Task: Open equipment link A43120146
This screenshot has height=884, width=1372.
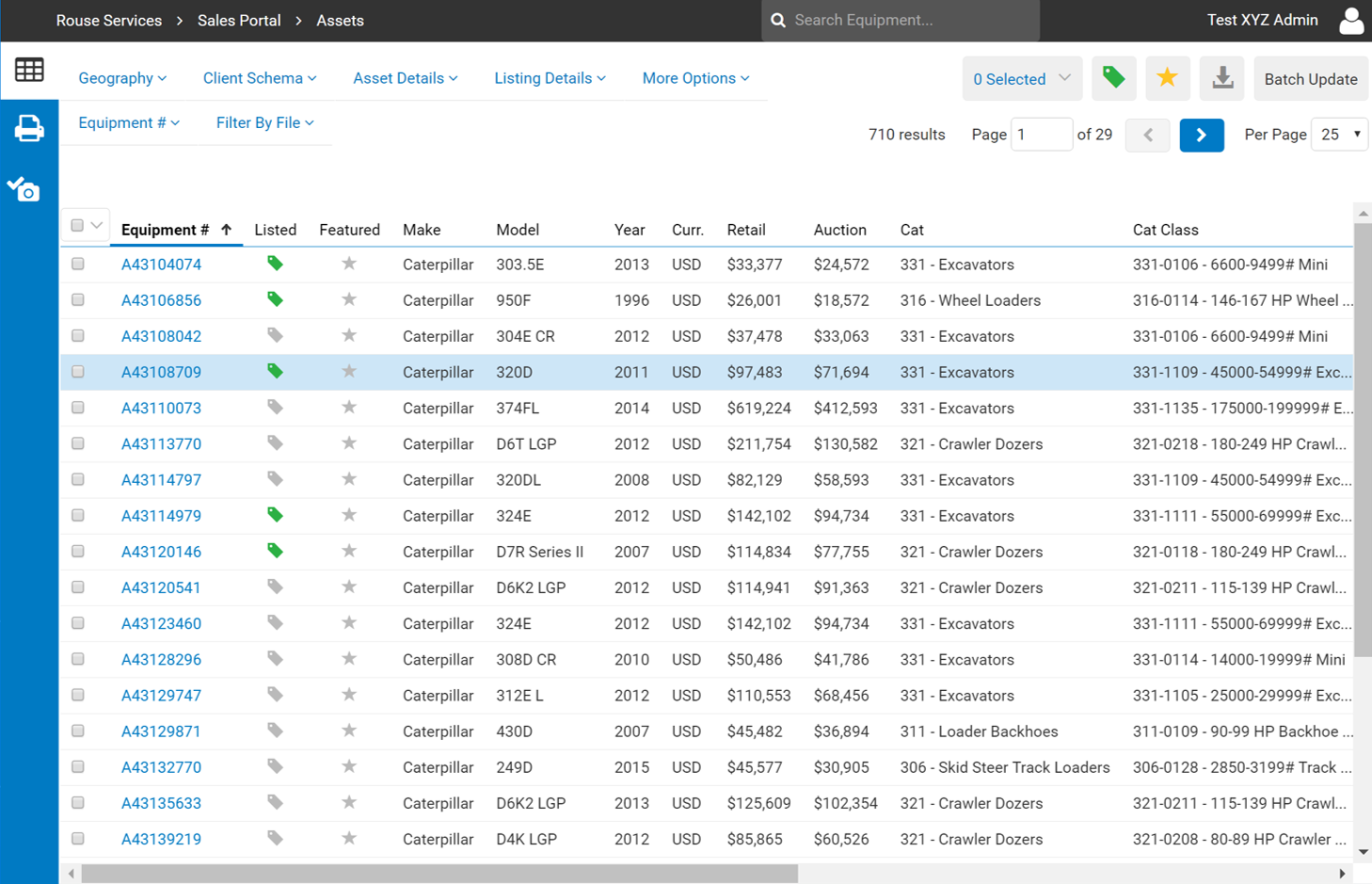Action: (x=161, y=552)
